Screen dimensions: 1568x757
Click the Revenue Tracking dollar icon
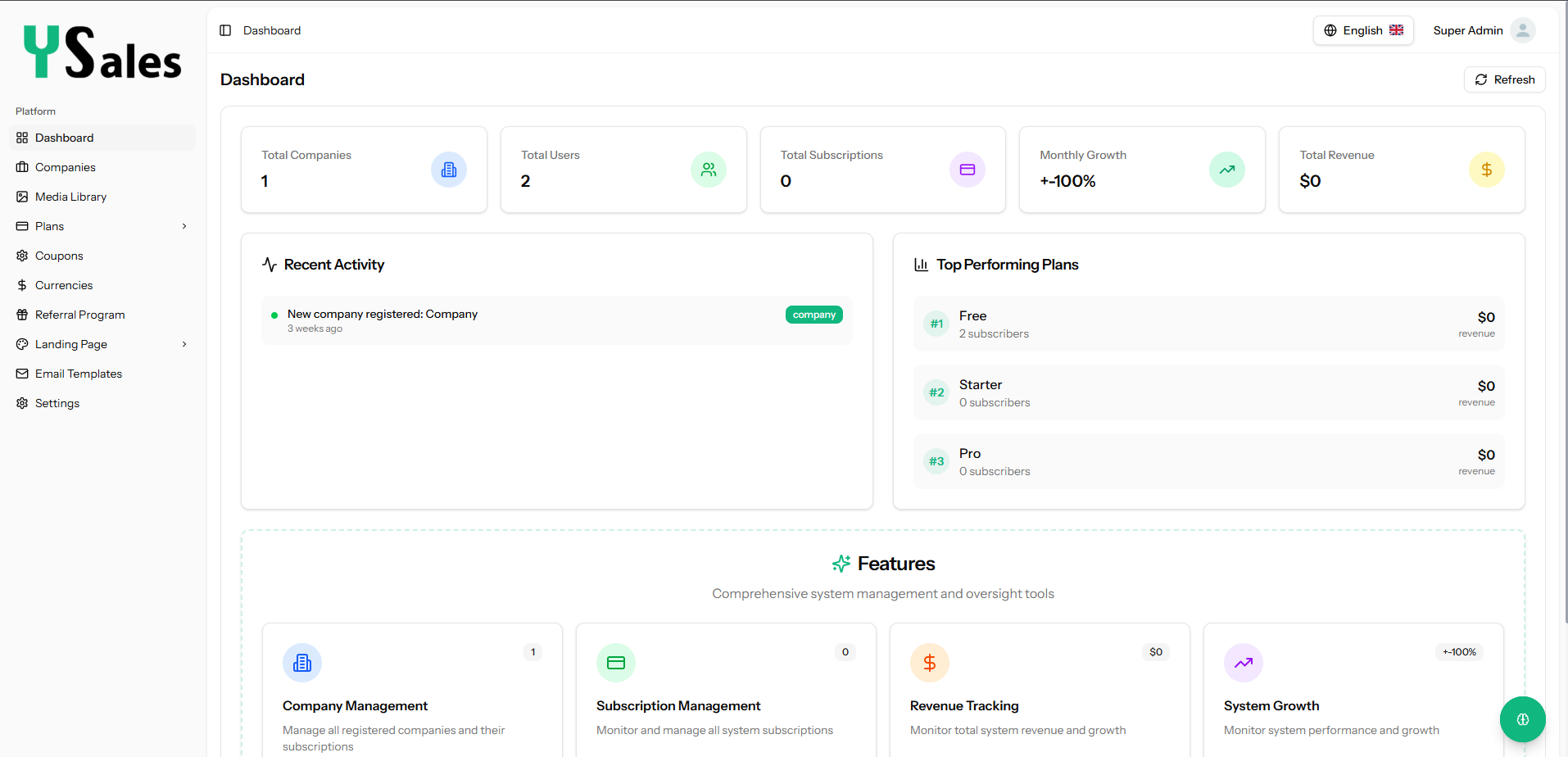tap(929, 663)
